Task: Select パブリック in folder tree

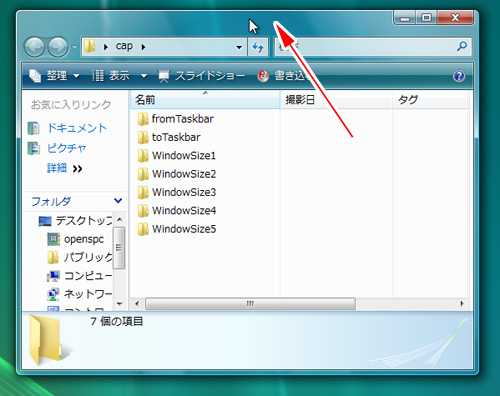Action: (88, 257)
